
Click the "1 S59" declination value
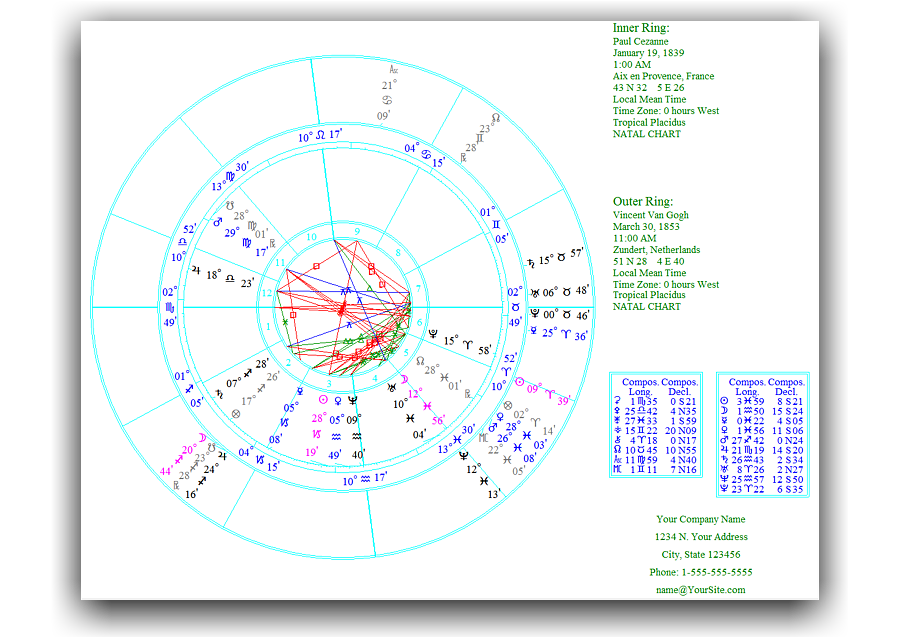(x=683, y=420)
